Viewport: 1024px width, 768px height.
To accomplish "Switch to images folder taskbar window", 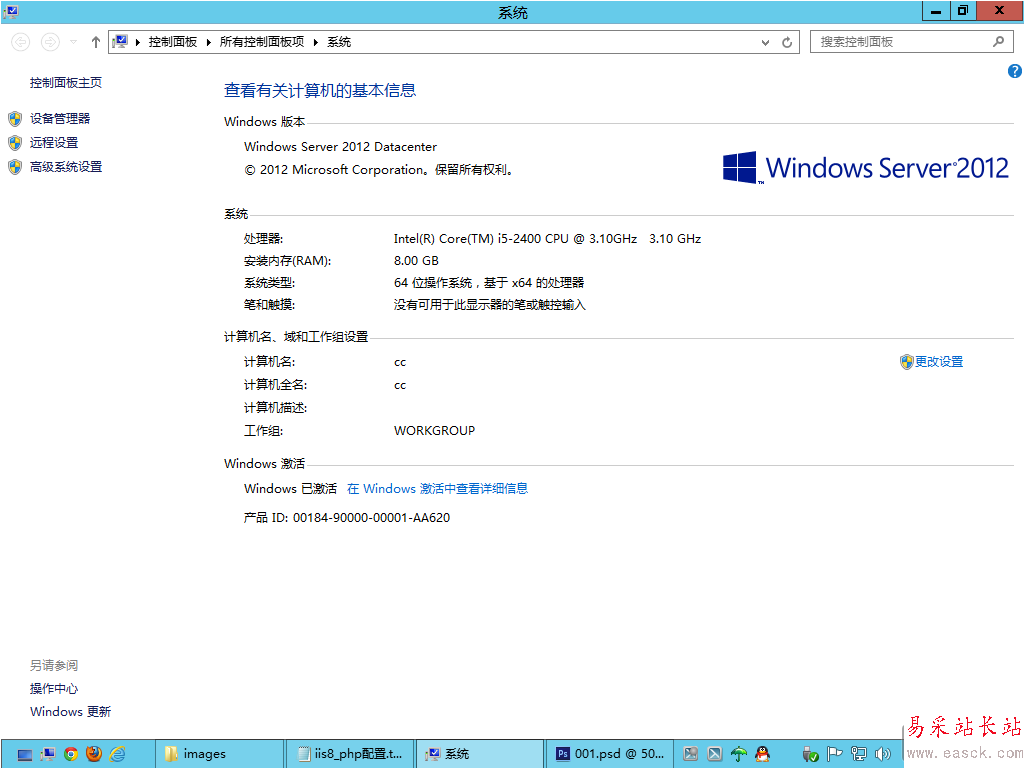I will tap(220, 754).
